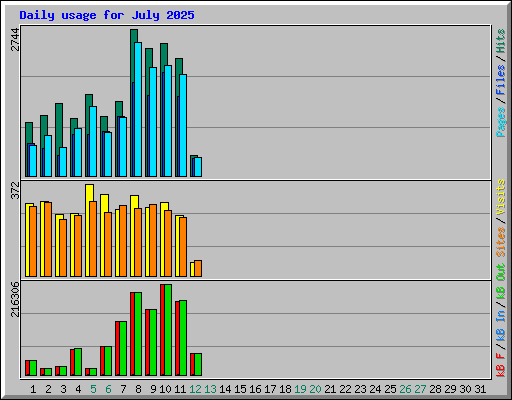
Task: Select the green kB Out bar for day 4
Action: (x=78, y=362)
